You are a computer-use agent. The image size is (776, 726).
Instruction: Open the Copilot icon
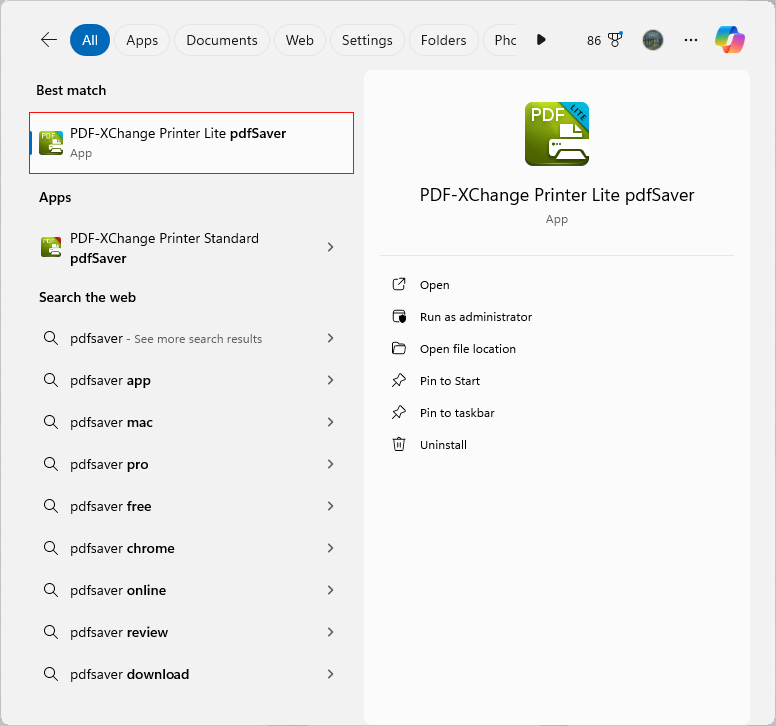coord(730,40)
